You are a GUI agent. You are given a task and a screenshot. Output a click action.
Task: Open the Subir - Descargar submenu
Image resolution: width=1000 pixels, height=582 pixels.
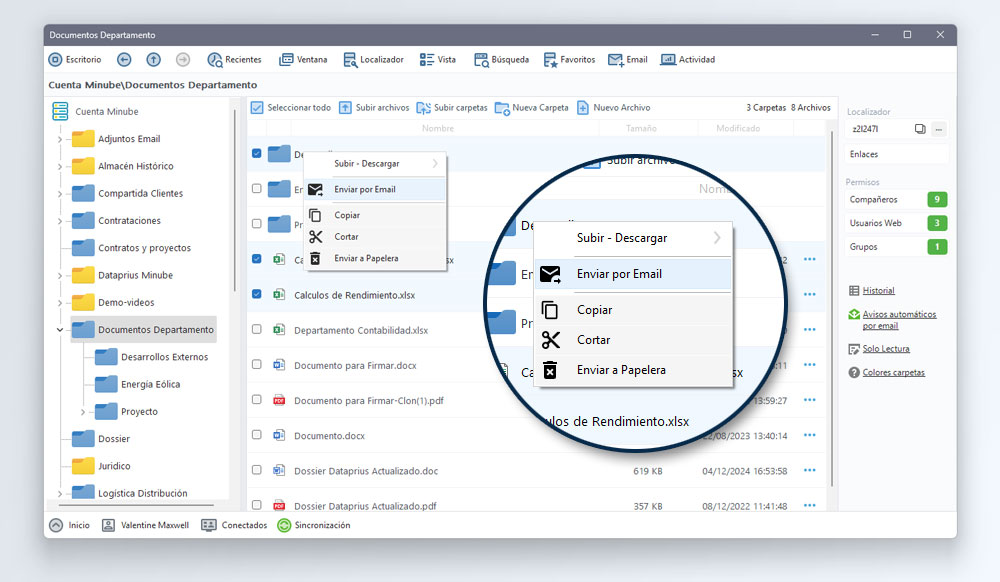pos(375,164)
